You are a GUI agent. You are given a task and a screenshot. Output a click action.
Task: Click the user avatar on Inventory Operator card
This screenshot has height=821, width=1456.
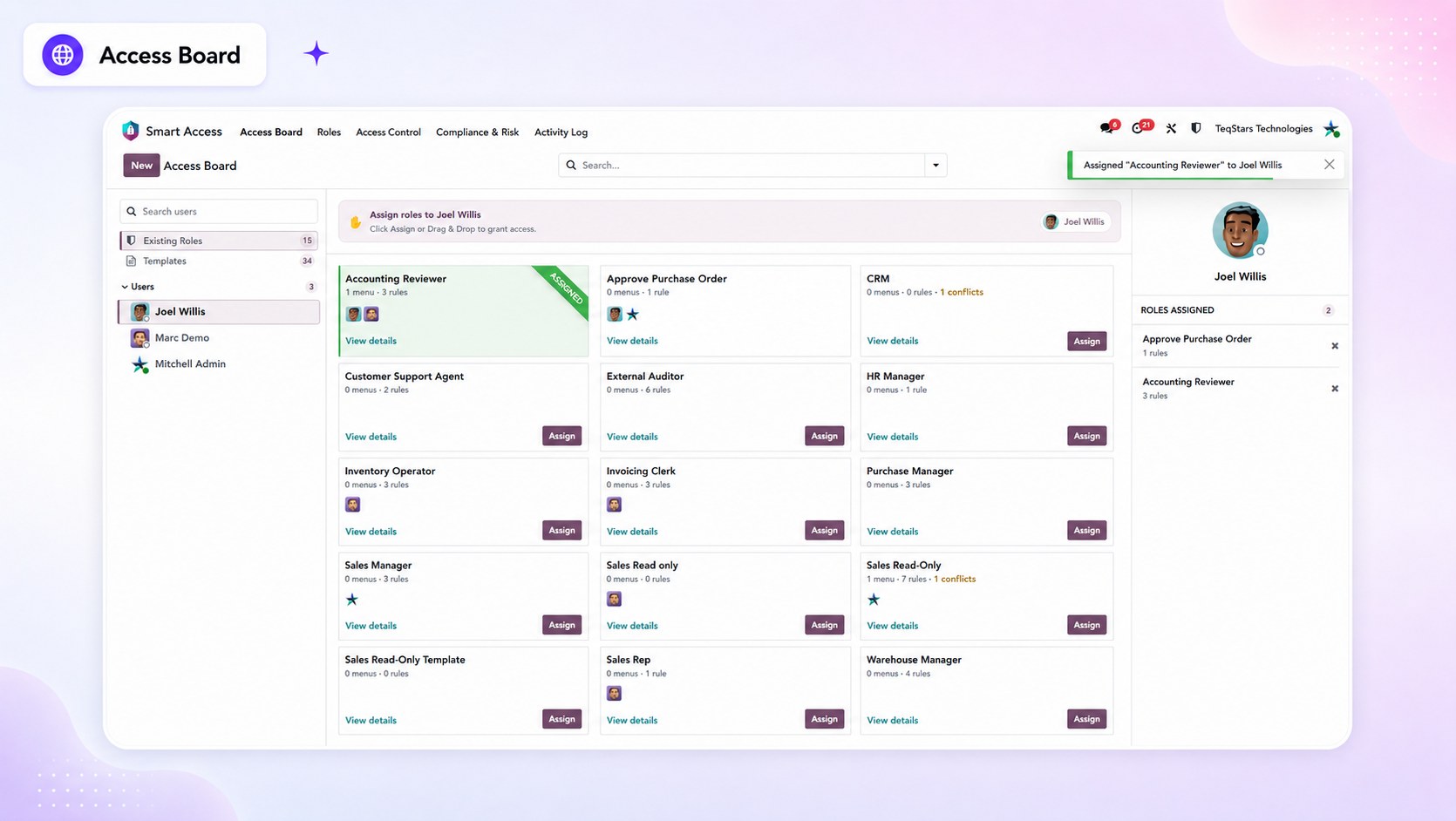[x=353, y=505]
